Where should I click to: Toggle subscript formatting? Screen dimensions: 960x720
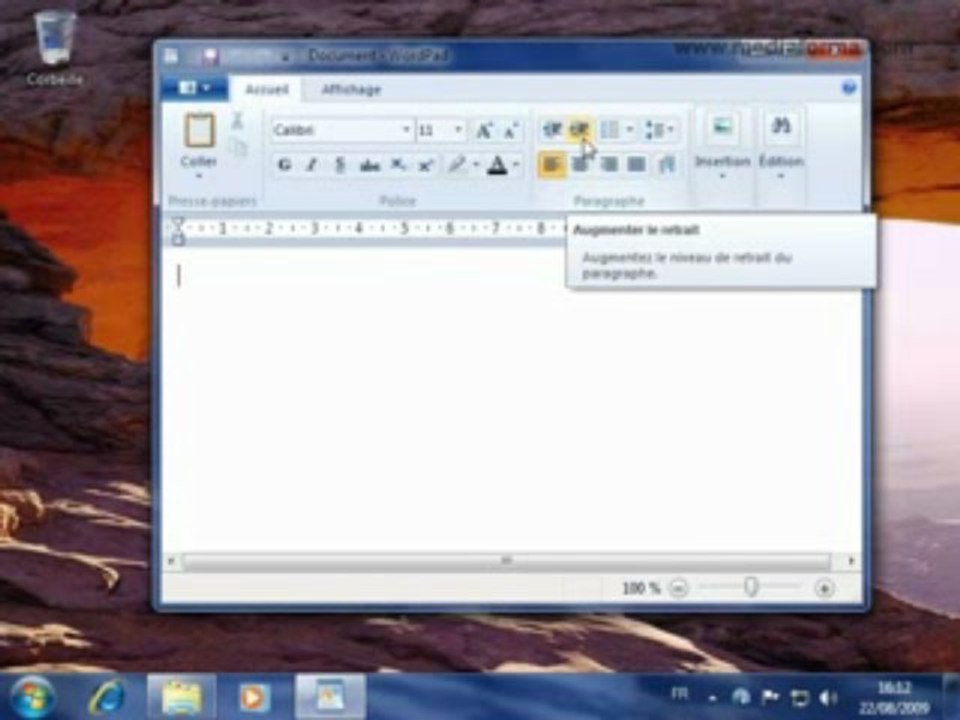[x=399, y=165]
